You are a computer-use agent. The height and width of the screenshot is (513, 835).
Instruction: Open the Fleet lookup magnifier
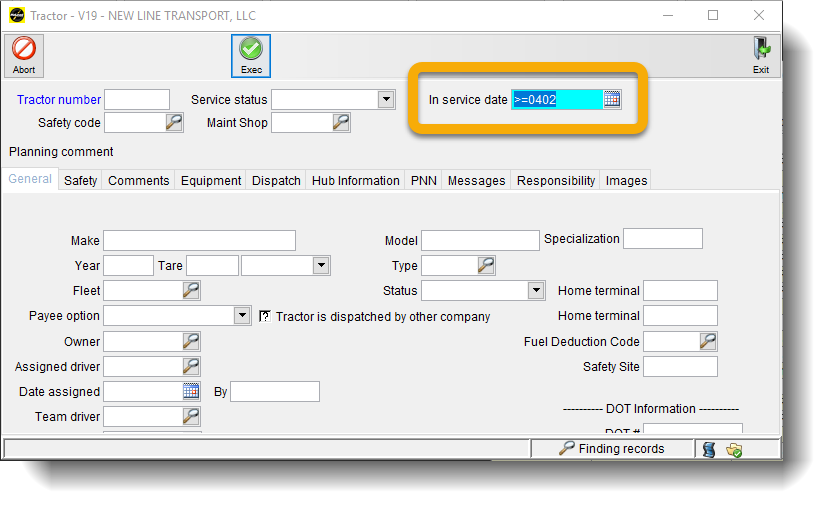pyautogui.click(x=191, y=290)
